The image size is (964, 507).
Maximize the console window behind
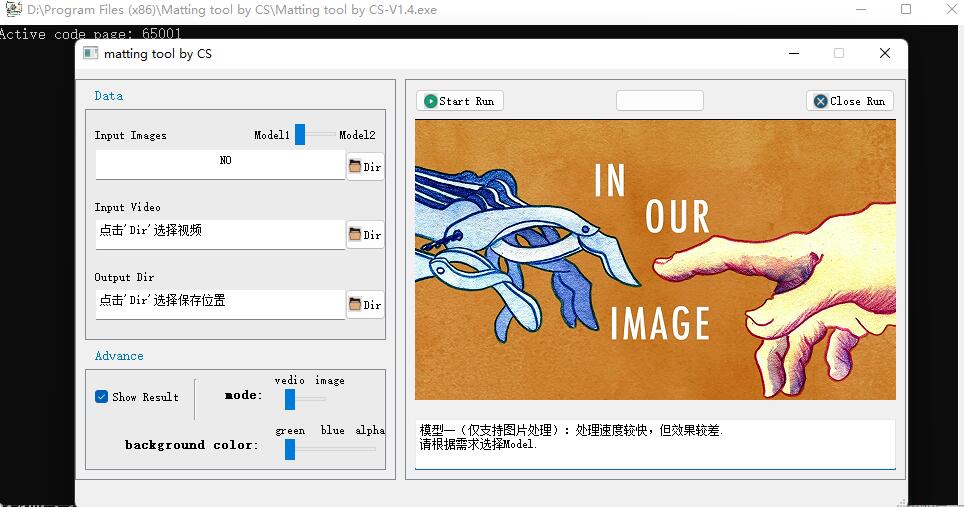(x=906, y=9)
